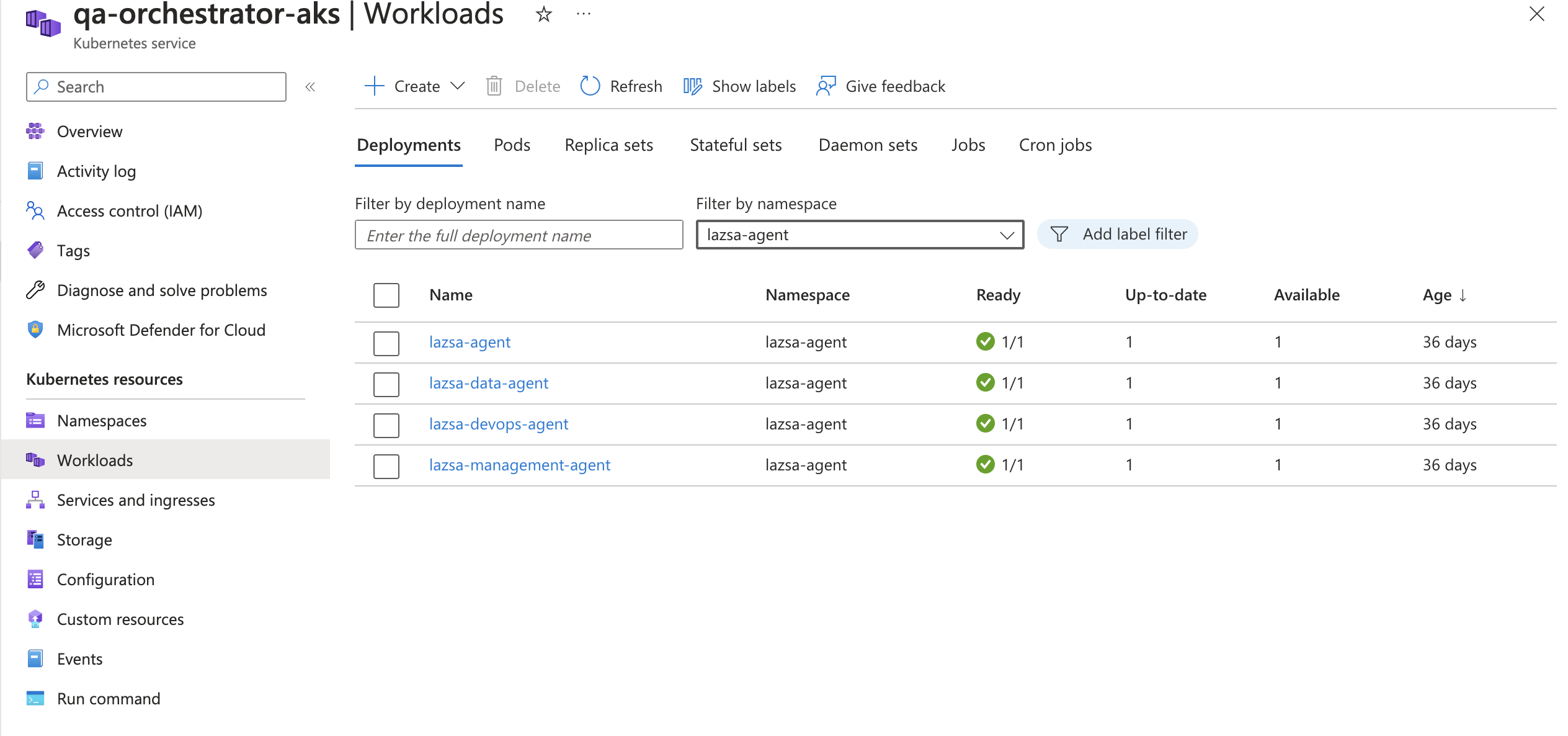This screenshot has width=1568, height=736.
Task: Open the Jobs tab
Action: coord(968,145)
